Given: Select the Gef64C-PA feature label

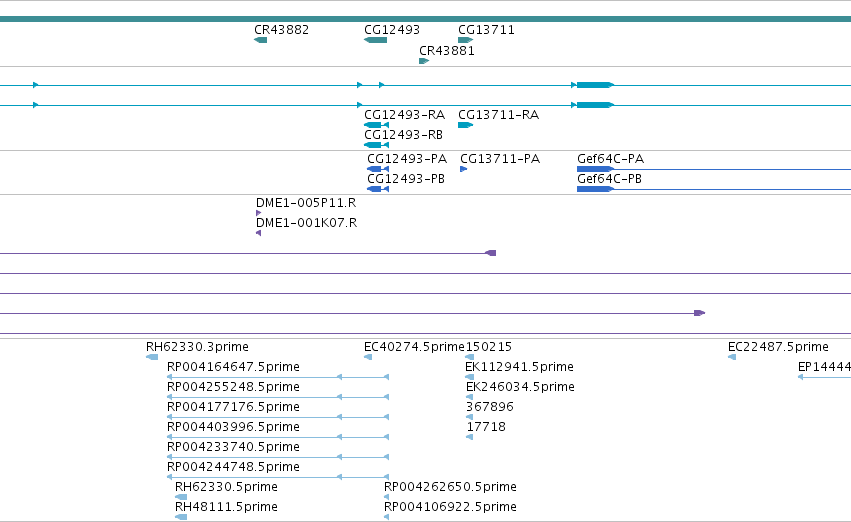Looking at the screenshot, I should click(x=610, y=159).
